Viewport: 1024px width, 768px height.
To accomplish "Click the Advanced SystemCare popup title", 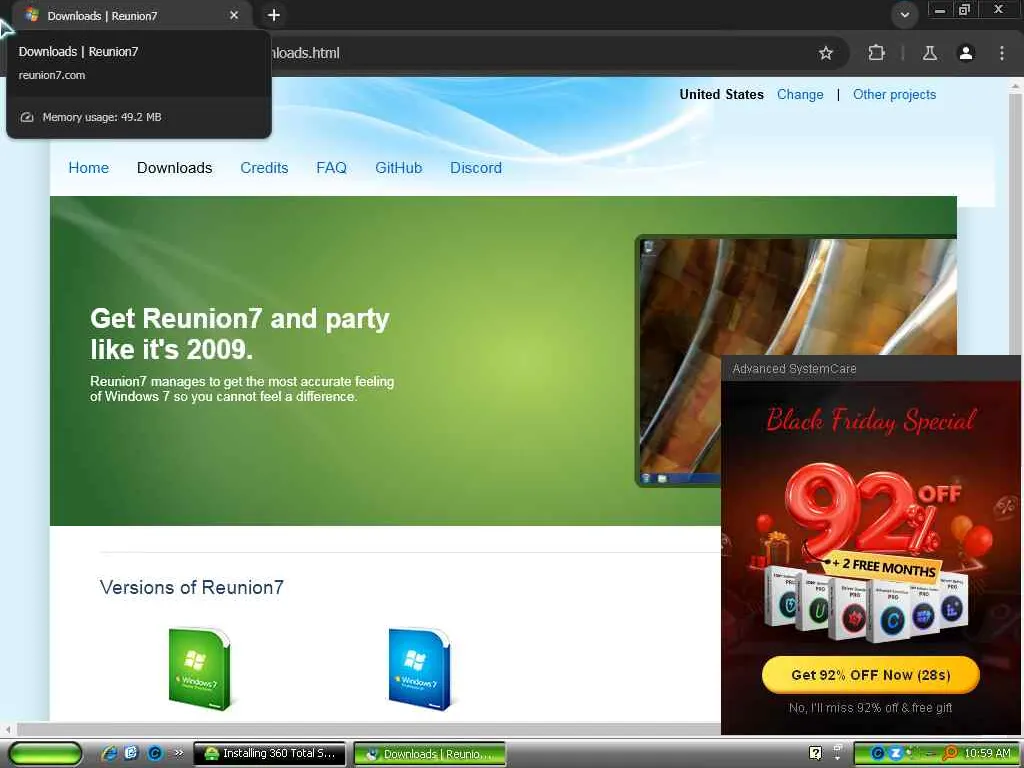I will tap(794, 369).
